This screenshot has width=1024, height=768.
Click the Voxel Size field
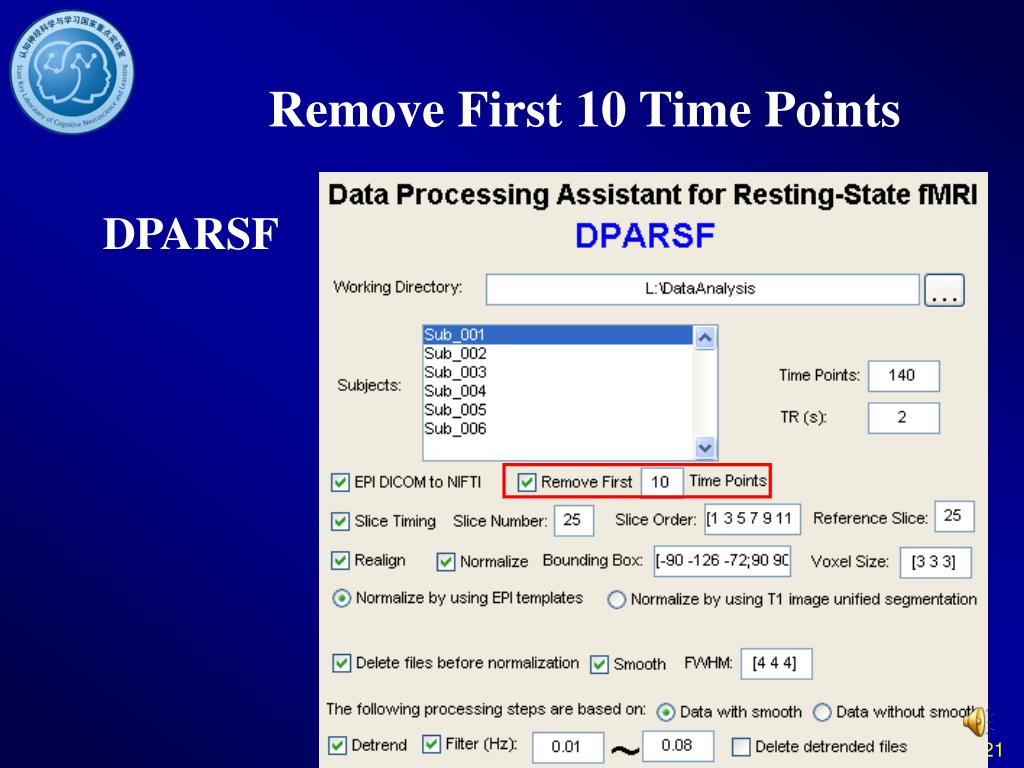936,562
